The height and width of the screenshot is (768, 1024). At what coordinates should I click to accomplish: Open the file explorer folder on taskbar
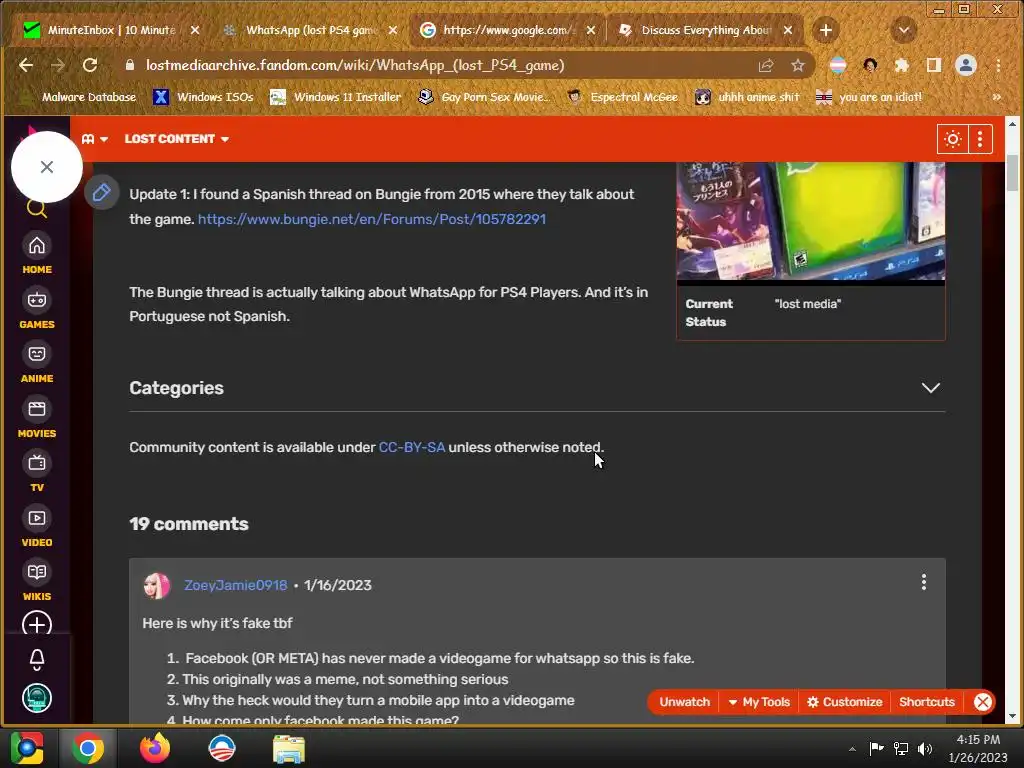click(289, 748)
